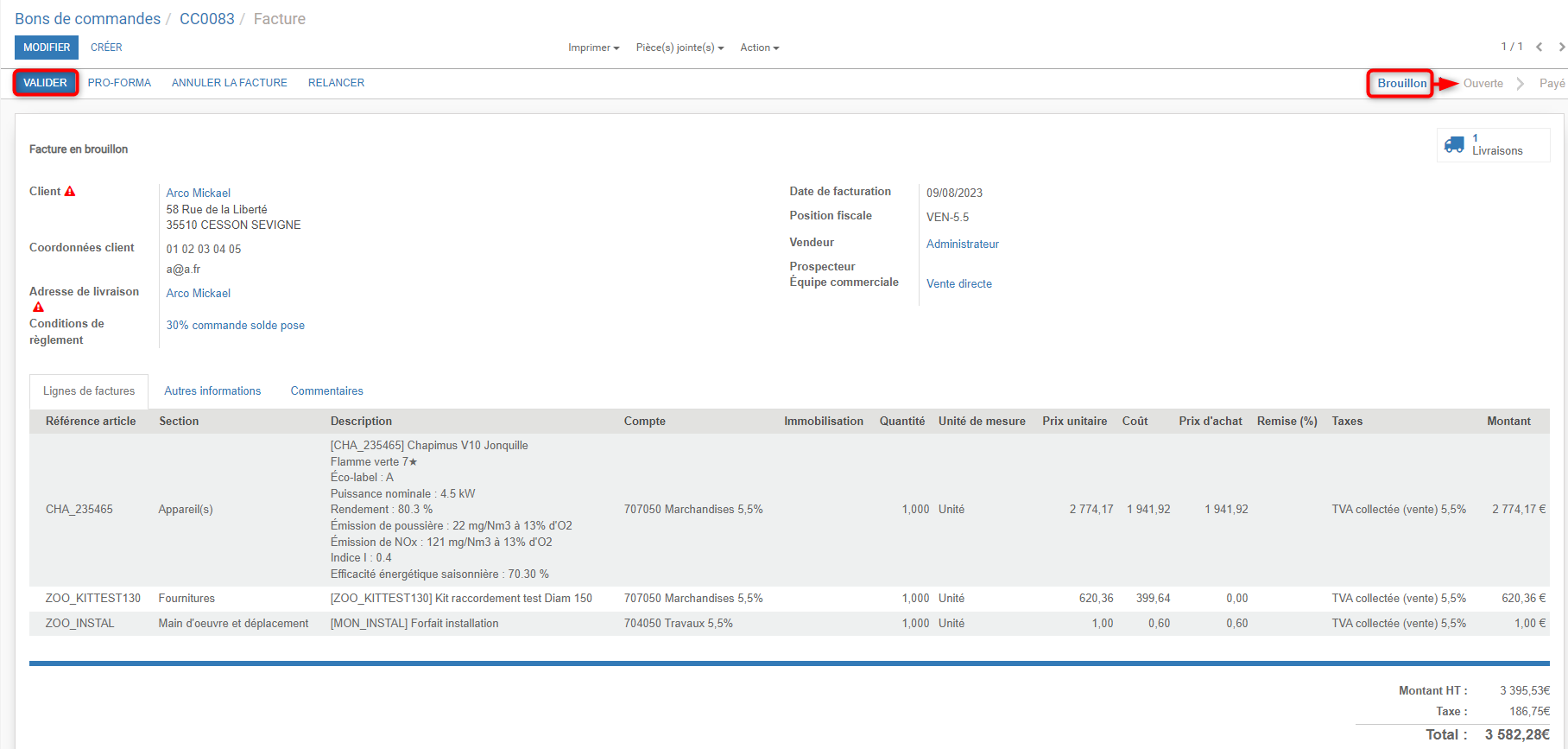Open client Arco Mickael above the street address
This screenshot has width=1568, height=749.
coord(199,193)
